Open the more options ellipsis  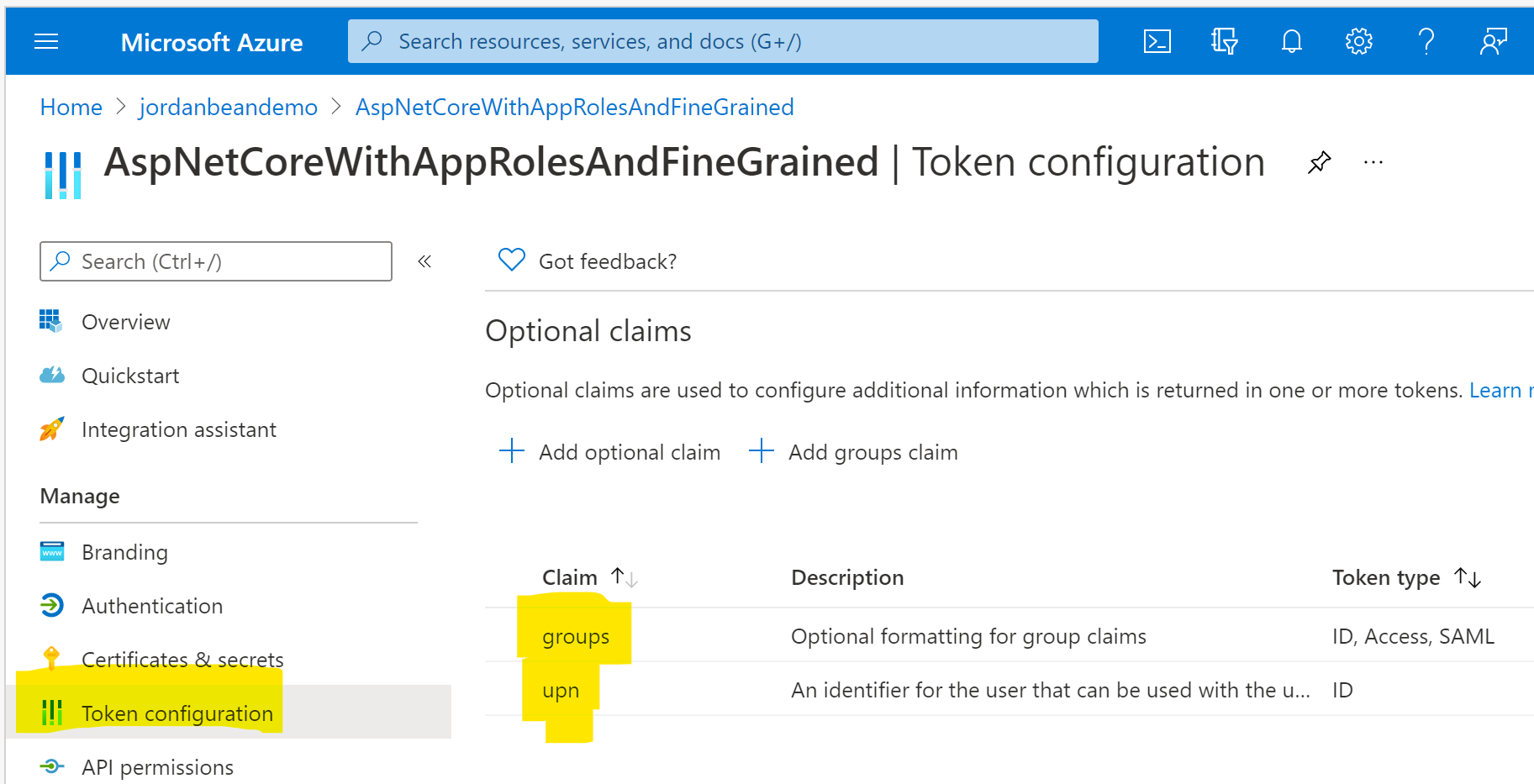(1373, 162)
